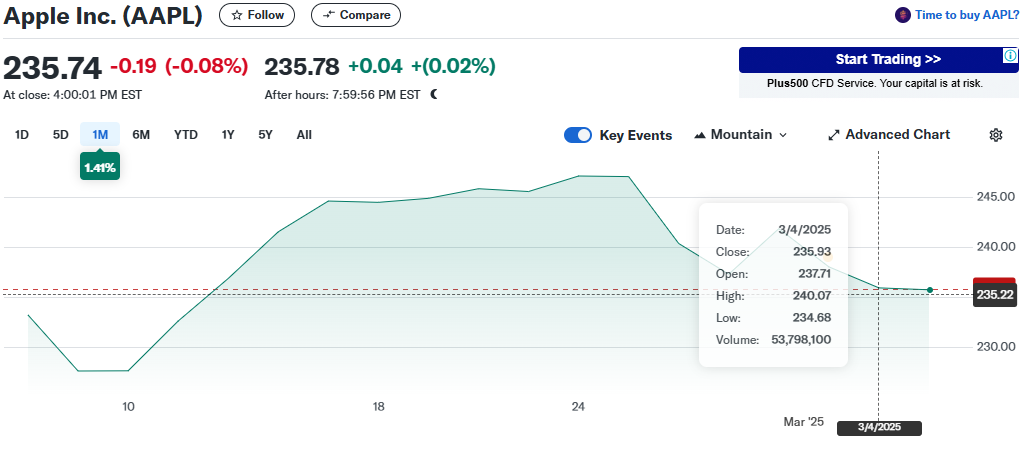The width and height of the screenshot is (1024, 451).
Task: Click the ad info icon
Action: 1010,56
